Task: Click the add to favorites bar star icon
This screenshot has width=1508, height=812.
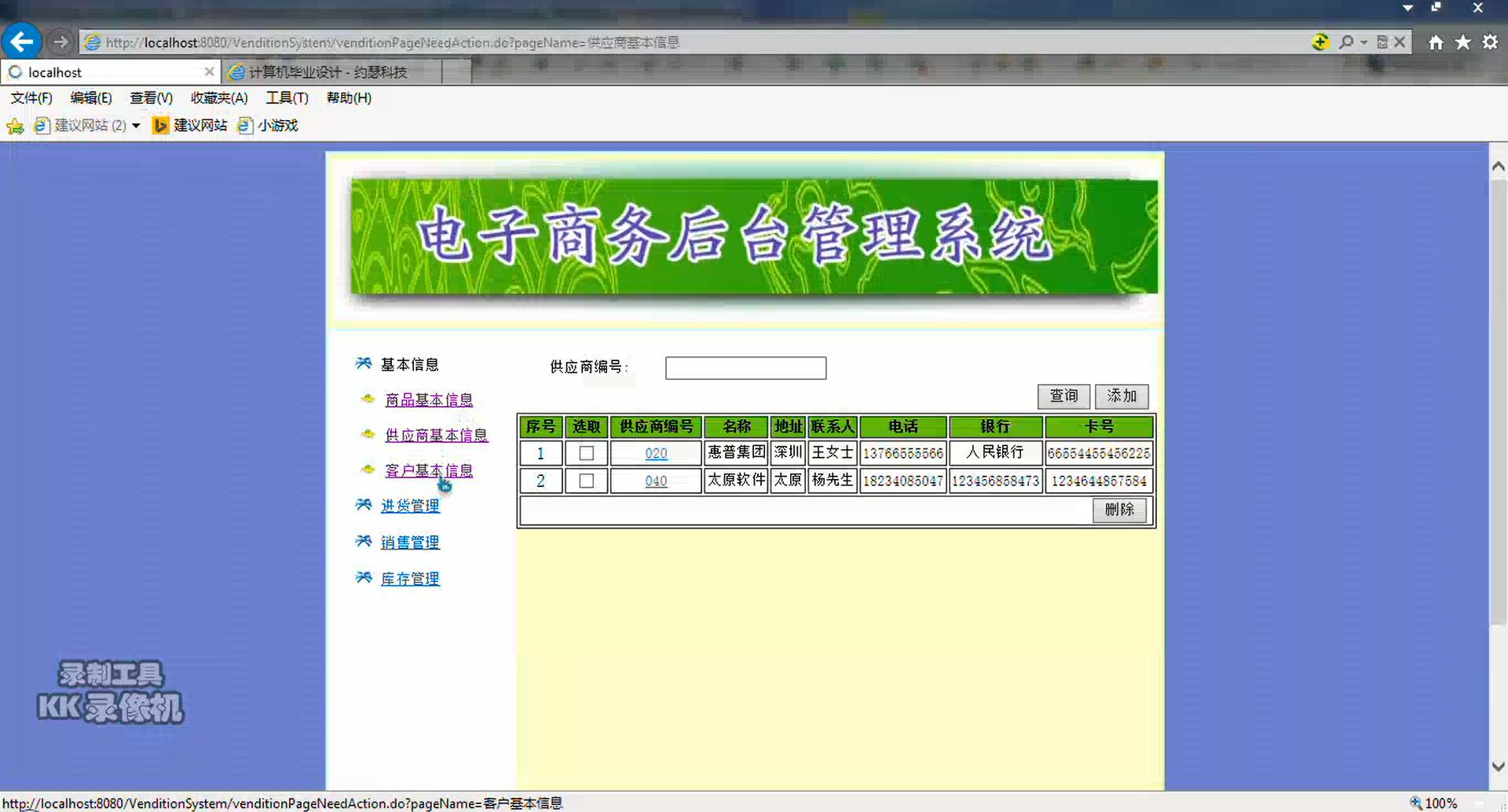Action: [15, 126]
